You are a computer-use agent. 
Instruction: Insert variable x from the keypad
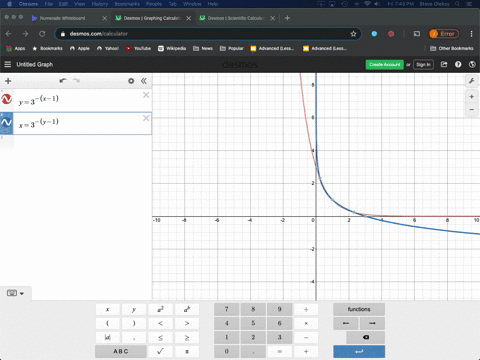coord(107,309)
